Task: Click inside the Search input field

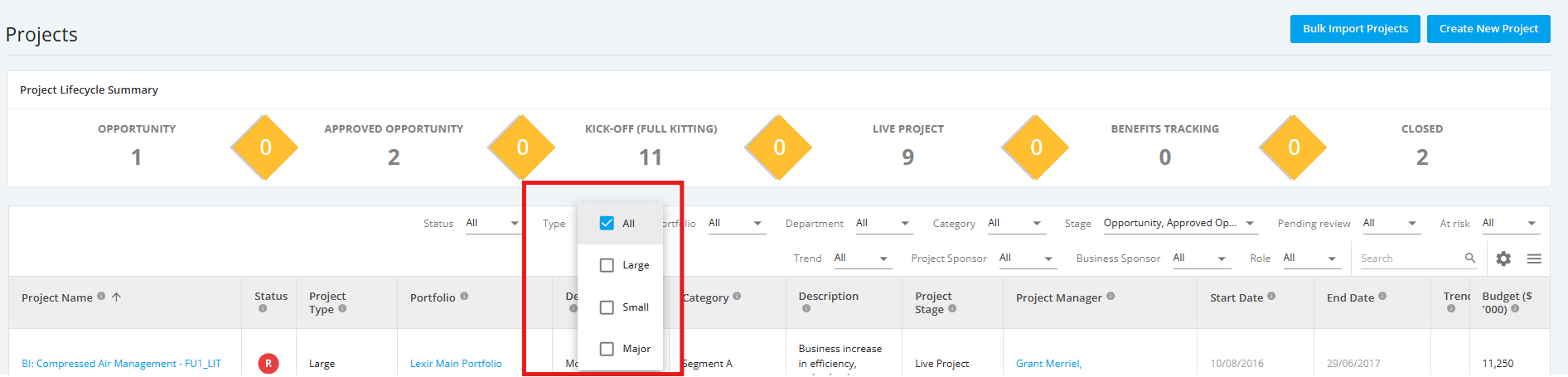Action: coord(1411,259)
